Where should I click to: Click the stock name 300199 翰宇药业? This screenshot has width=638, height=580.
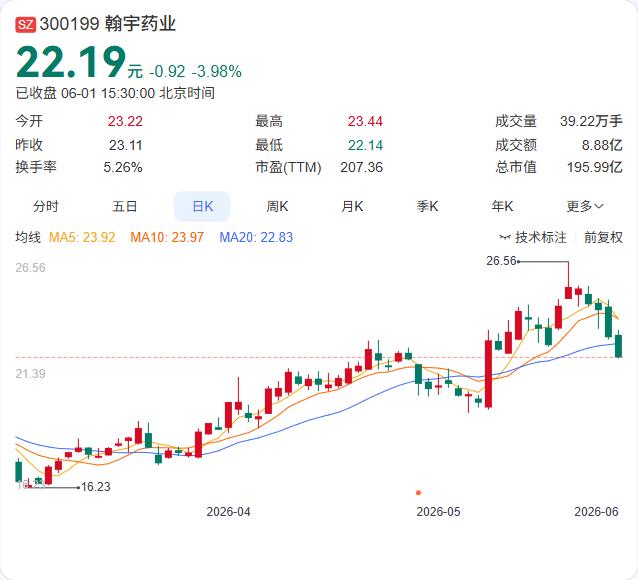107,24
